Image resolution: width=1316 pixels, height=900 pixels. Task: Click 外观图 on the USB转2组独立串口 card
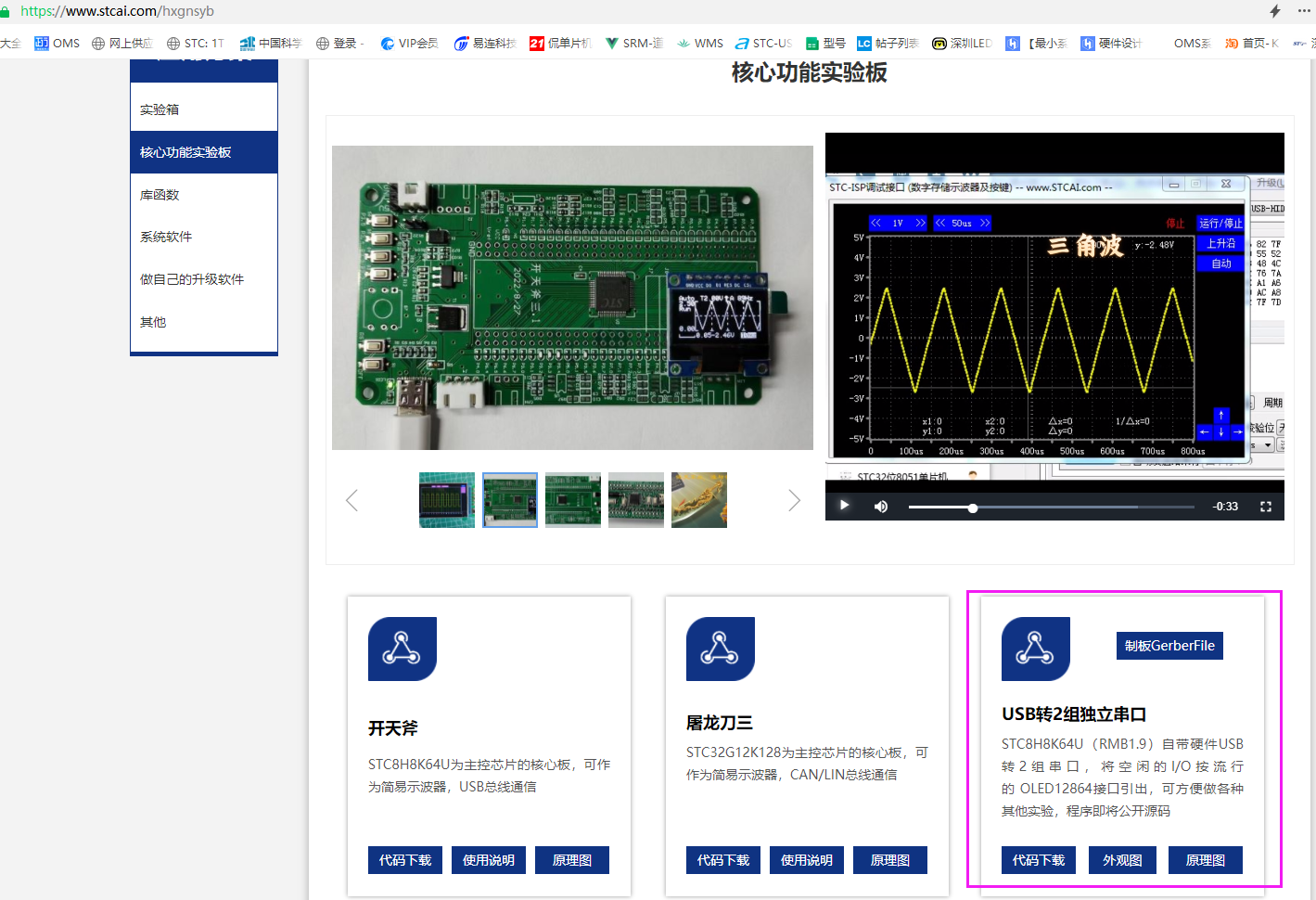1122,860
